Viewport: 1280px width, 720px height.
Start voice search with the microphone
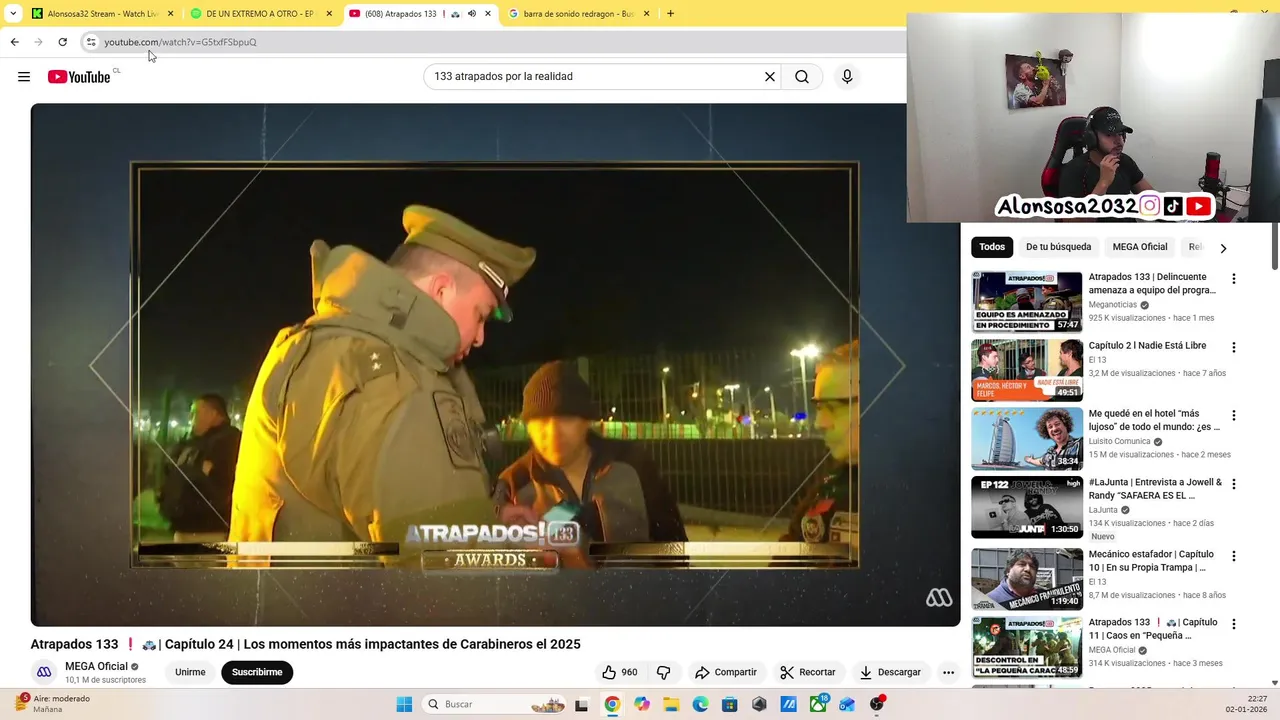click(x=847, y=77)
